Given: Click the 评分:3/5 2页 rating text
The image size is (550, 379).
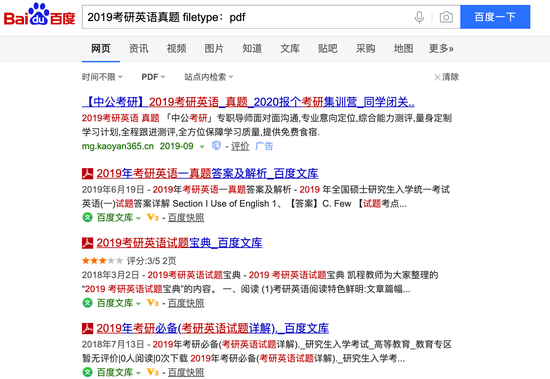Looking at the screenshot, I should [x=151, y=261].
